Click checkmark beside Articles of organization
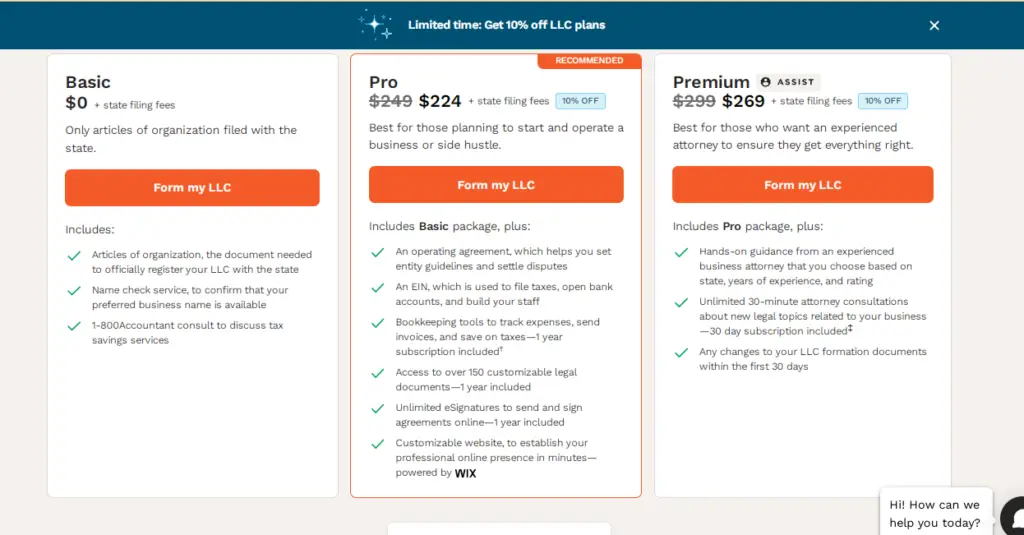The width and height of the screenshot is (1024, 535). coord(74,256)
